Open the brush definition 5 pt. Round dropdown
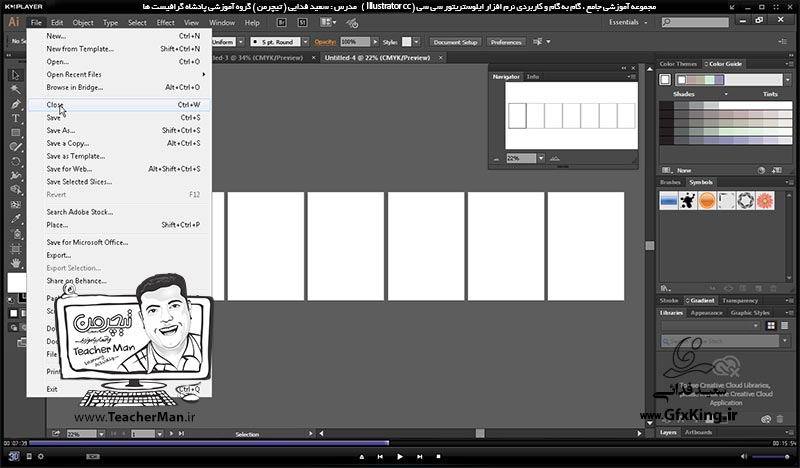This screenshot has height=468, width=800. [305, 42]
